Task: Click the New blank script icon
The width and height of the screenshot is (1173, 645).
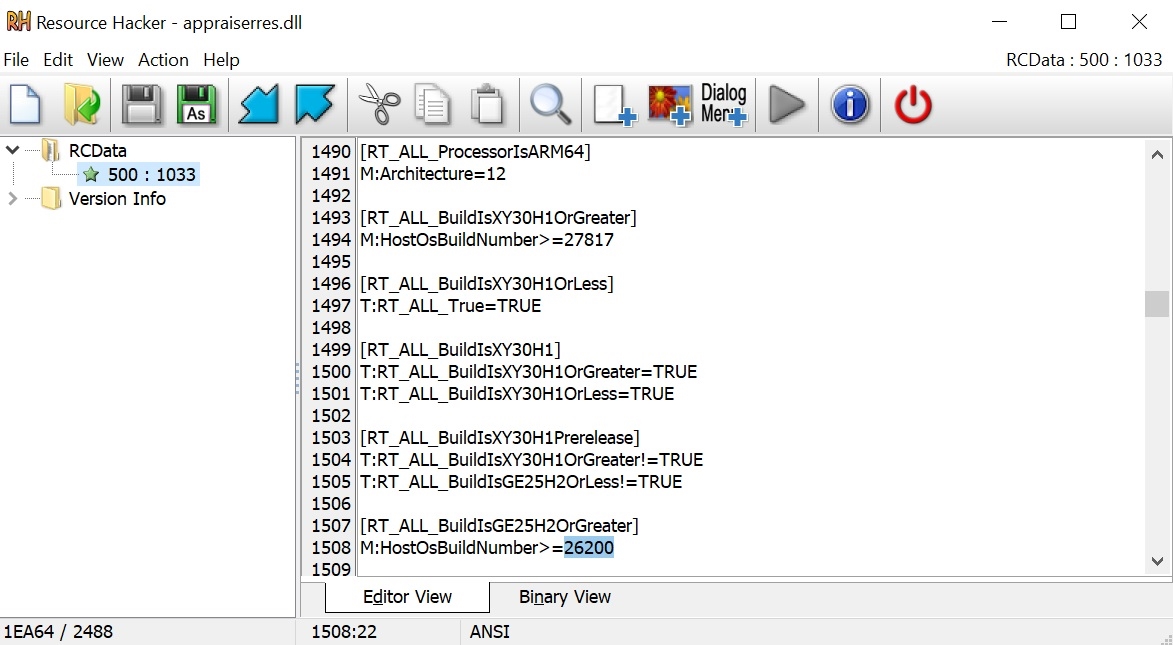Action: (x=25, y=105)
